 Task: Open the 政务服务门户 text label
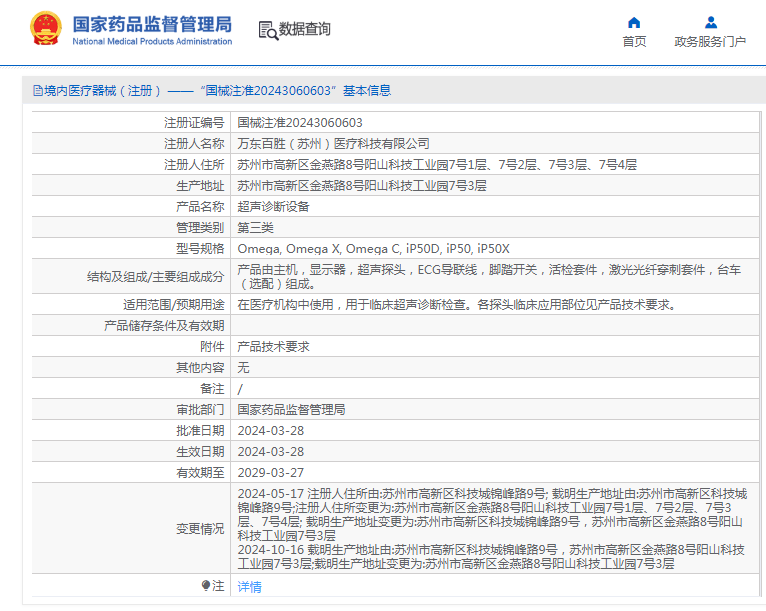tap(710, 42)
